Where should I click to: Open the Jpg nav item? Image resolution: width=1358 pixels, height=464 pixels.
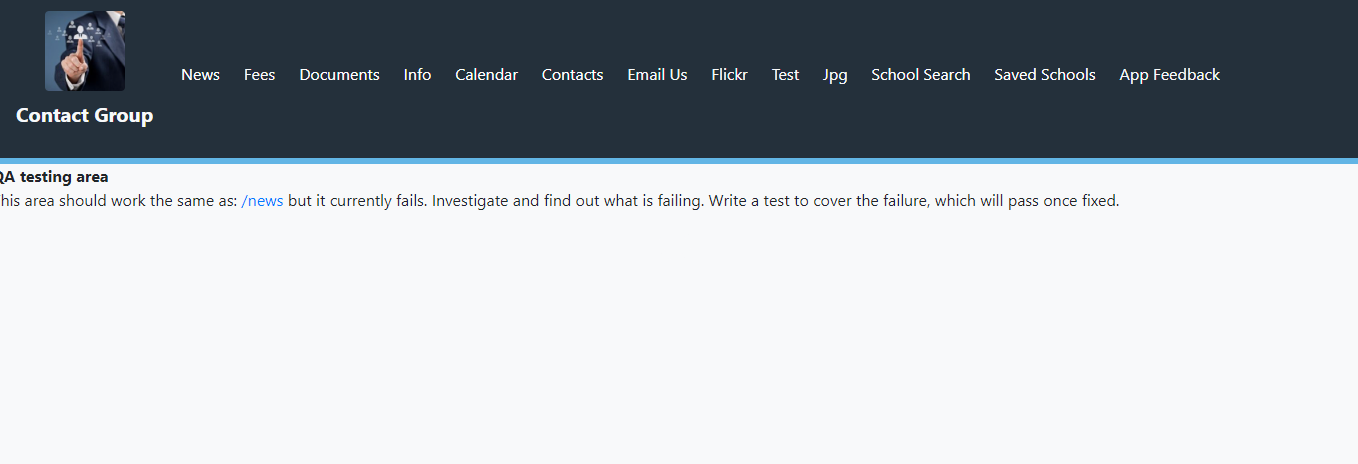point(835,75)
